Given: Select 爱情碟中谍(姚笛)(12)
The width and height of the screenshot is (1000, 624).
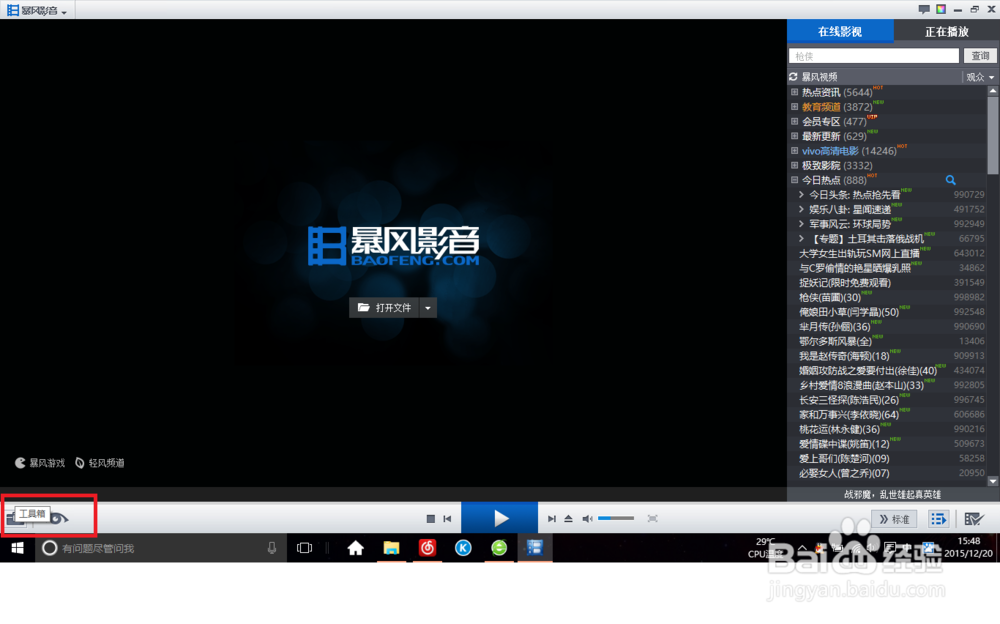Looking at the screenshot, I should click(844, 444).
